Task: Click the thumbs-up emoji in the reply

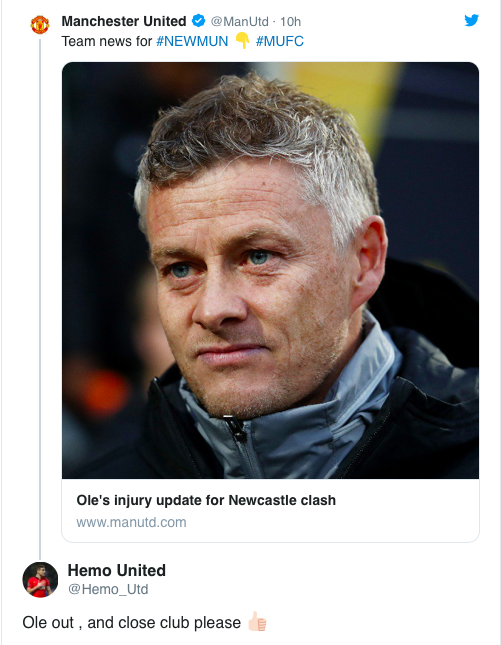Action: (x=257, y=622)
